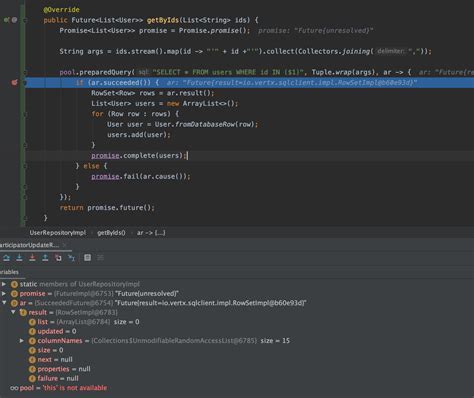The height and width of the screenshot is (398, 474).
Task: Select the ParticipatorUpdateR... debug session tab
Action: click(x=29, y=245)
